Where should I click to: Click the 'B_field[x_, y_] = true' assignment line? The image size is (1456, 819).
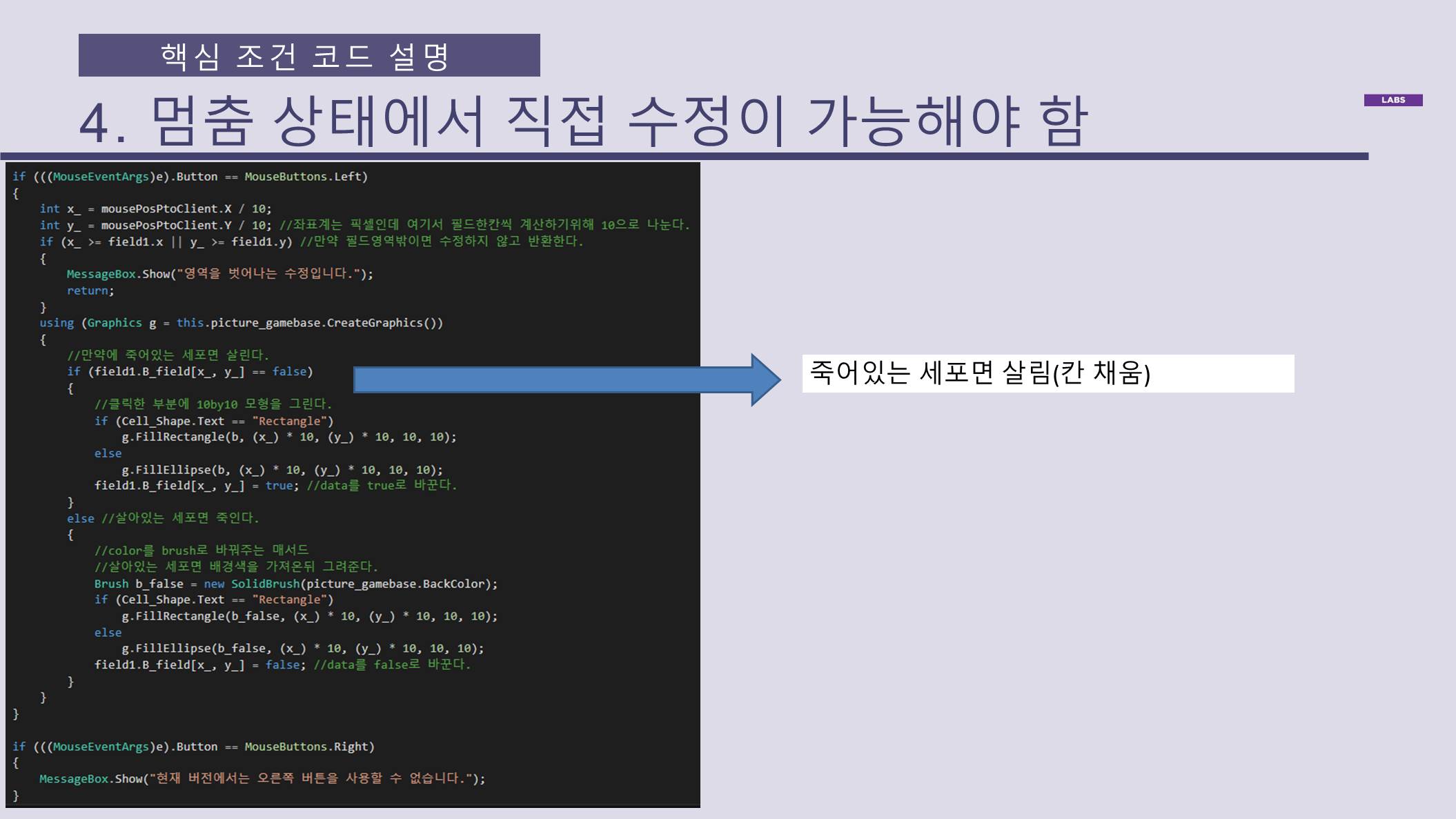[197, 486]
